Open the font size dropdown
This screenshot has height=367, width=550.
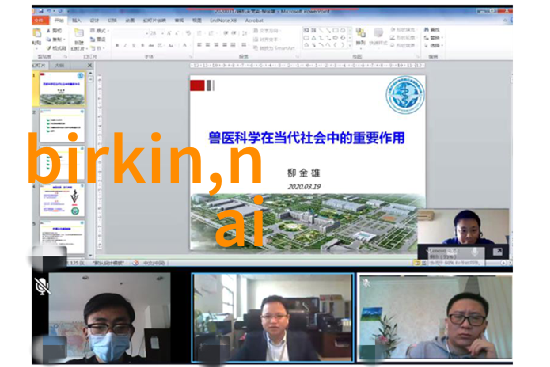point(162,33)
